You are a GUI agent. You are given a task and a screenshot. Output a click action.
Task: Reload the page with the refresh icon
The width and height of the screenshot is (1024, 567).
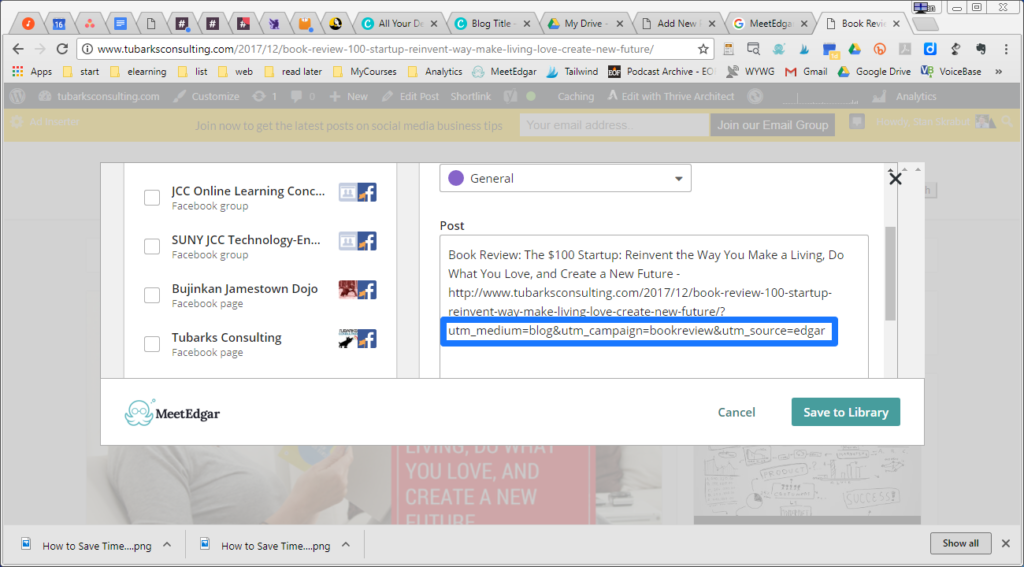tap(62, 48)
